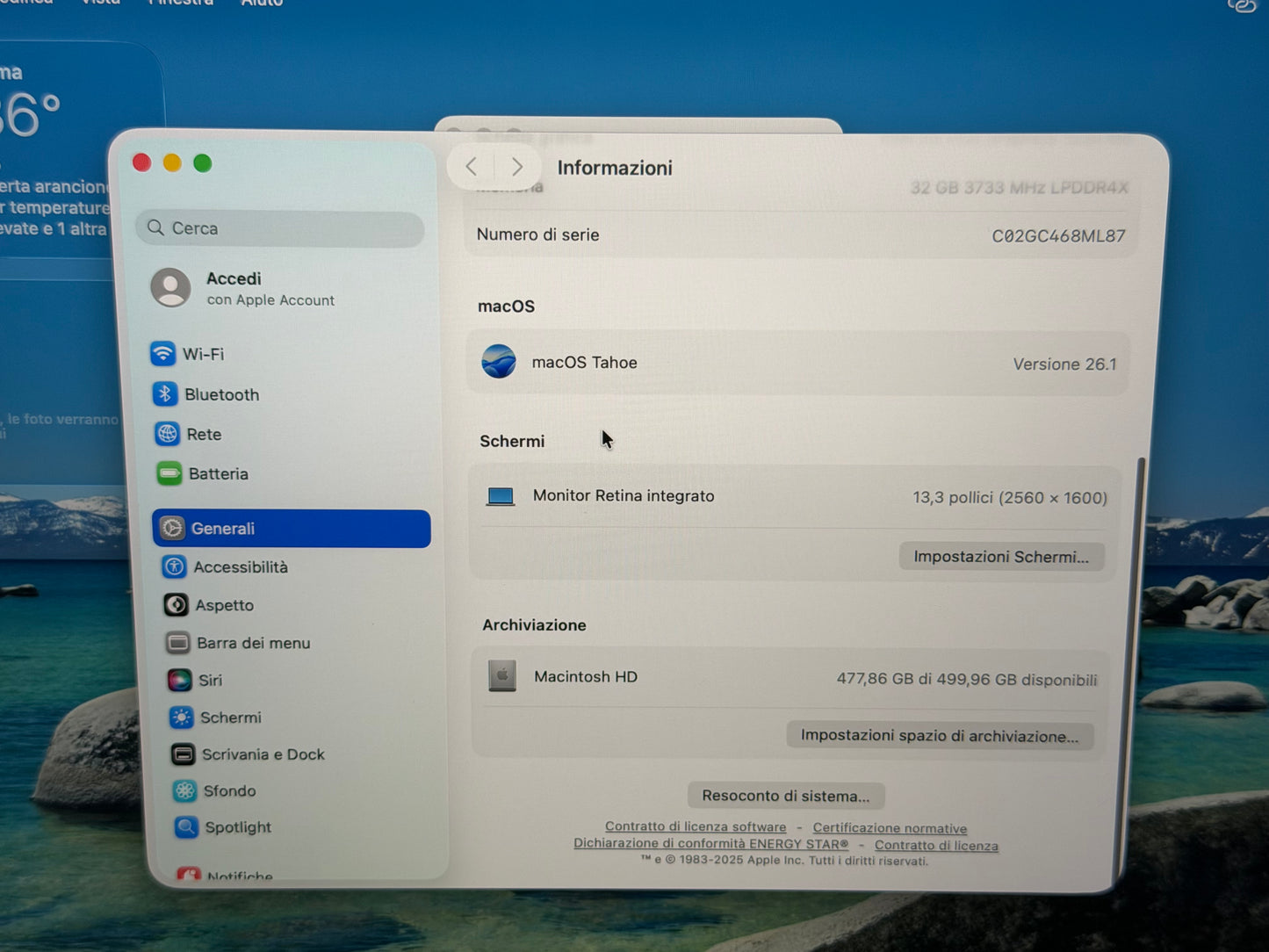Click the macOS Tahoe logo icon
The width and height of the screenshot is (1269, 952).
499,362
